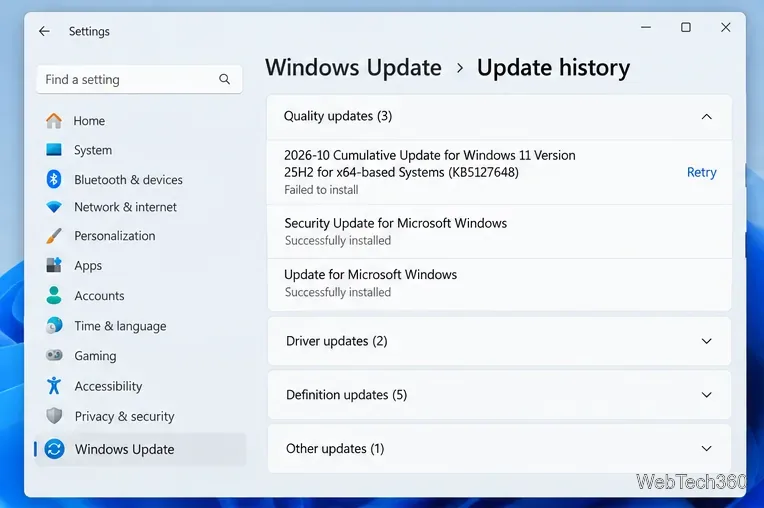Click the Apps icon in sidebar
The height and width of the screenshot is (508, 764).
click(x=54, y=265)
